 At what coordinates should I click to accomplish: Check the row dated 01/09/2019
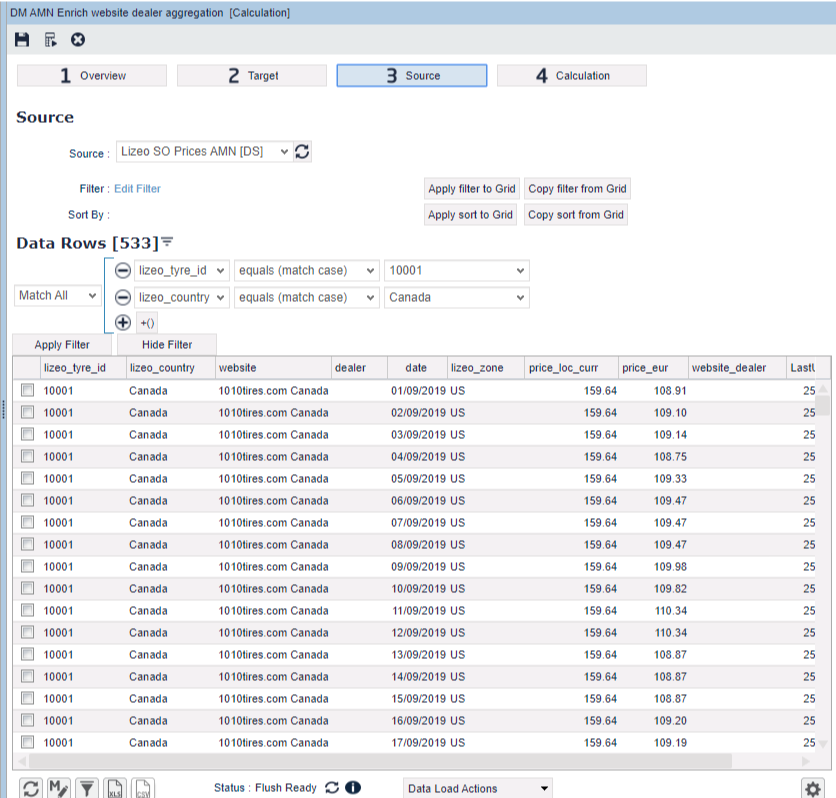click(x=28, y=391)
